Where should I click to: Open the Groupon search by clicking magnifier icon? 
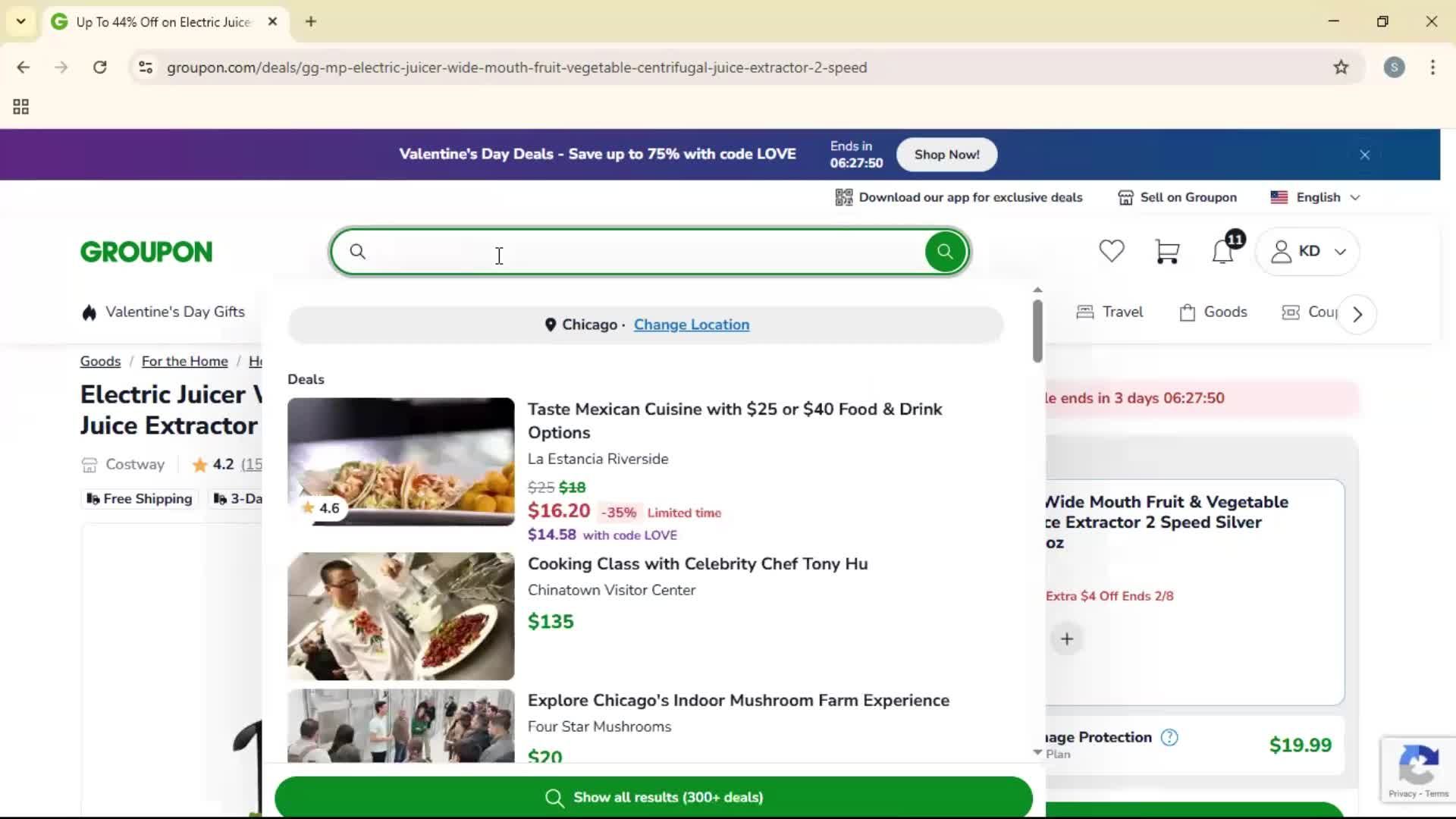(945, 251)
